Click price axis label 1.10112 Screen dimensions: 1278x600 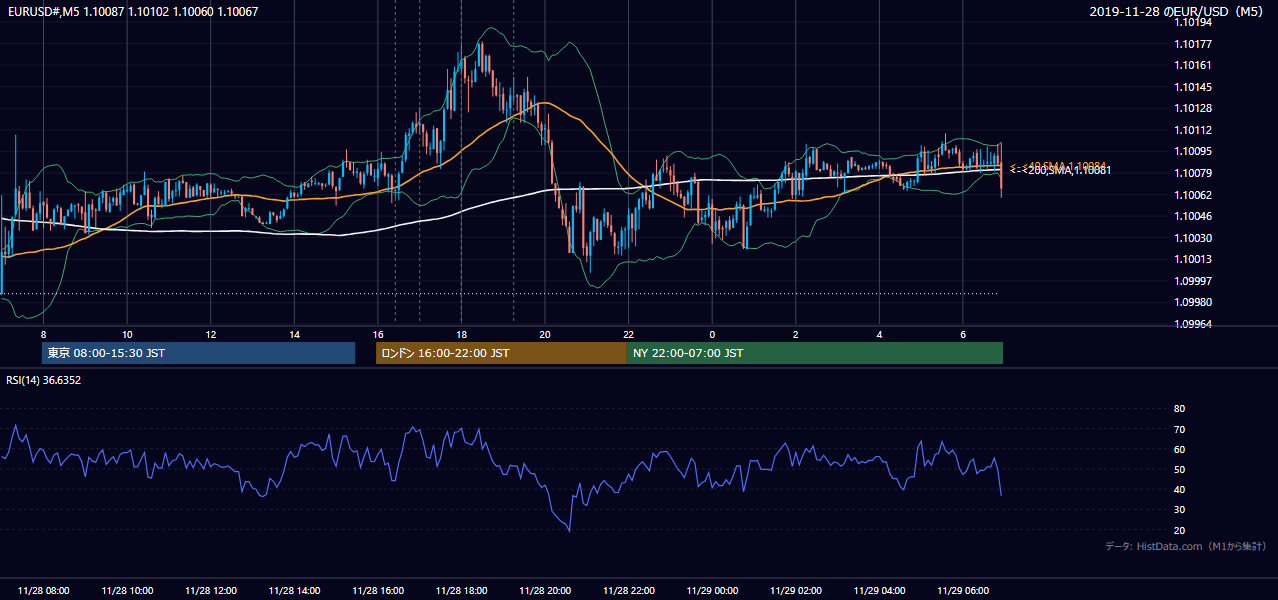[1192, 130]
